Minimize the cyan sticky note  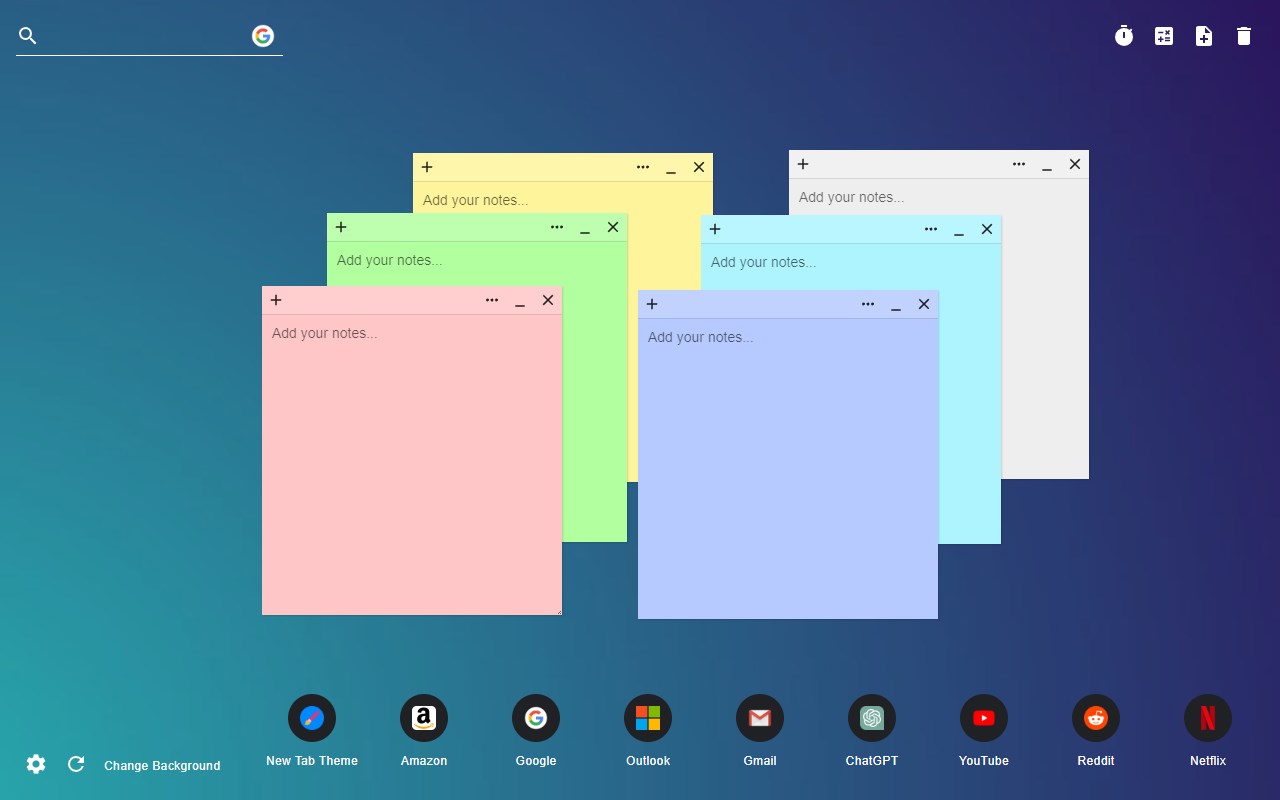pyautogui.click(x=959, y=230)
